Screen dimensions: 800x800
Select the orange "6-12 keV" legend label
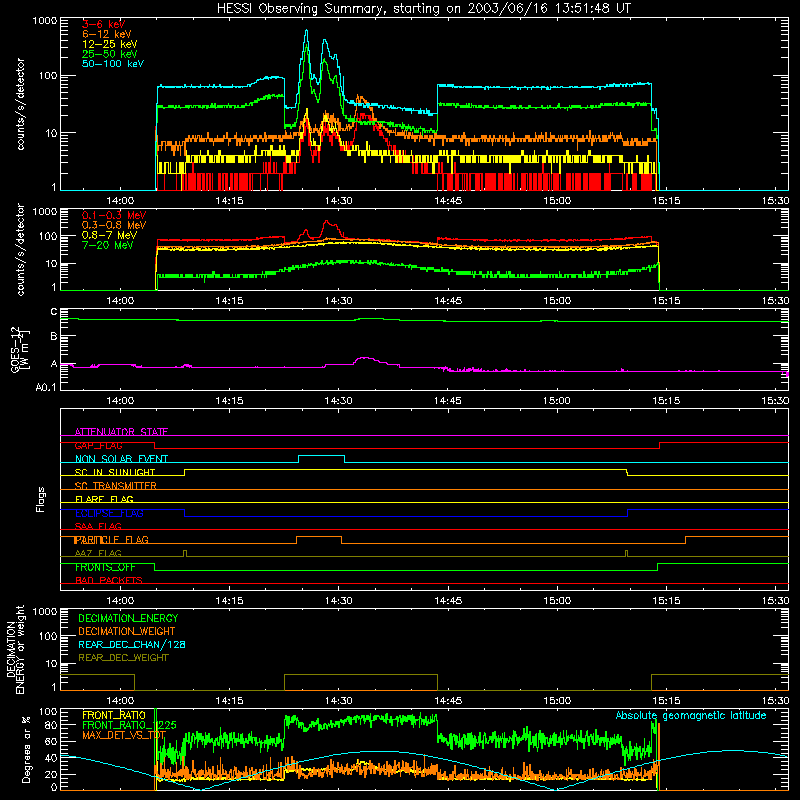pyautogui.click(x=107, y=34)
